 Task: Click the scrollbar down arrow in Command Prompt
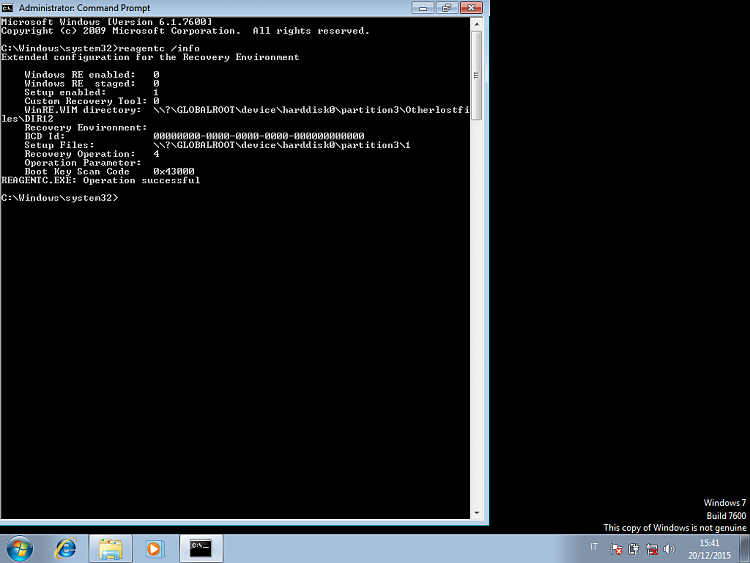[x=476, y=513]
